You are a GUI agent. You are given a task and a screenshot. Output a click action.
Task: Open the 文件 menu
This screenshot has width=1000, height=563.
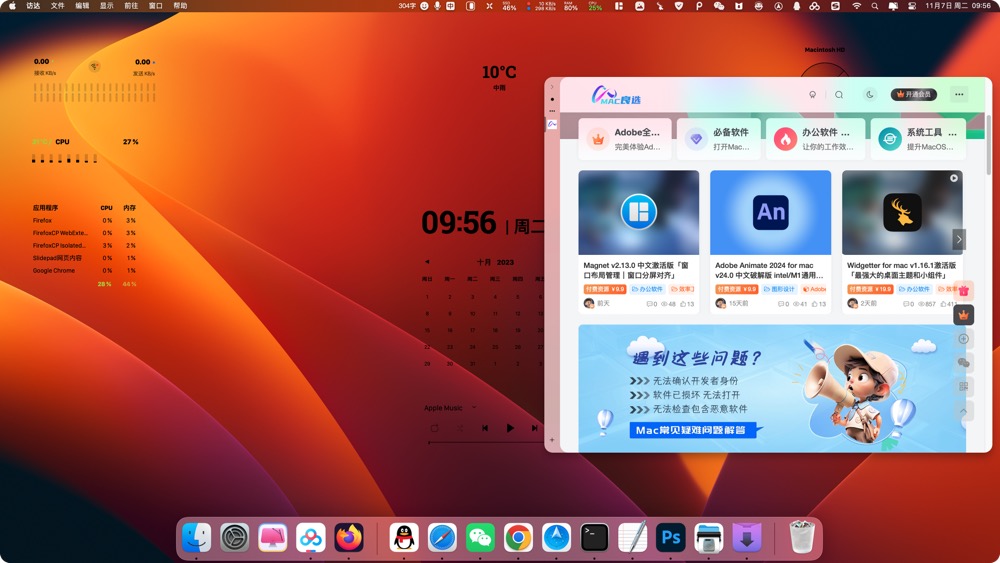click(x=57, y=6)
